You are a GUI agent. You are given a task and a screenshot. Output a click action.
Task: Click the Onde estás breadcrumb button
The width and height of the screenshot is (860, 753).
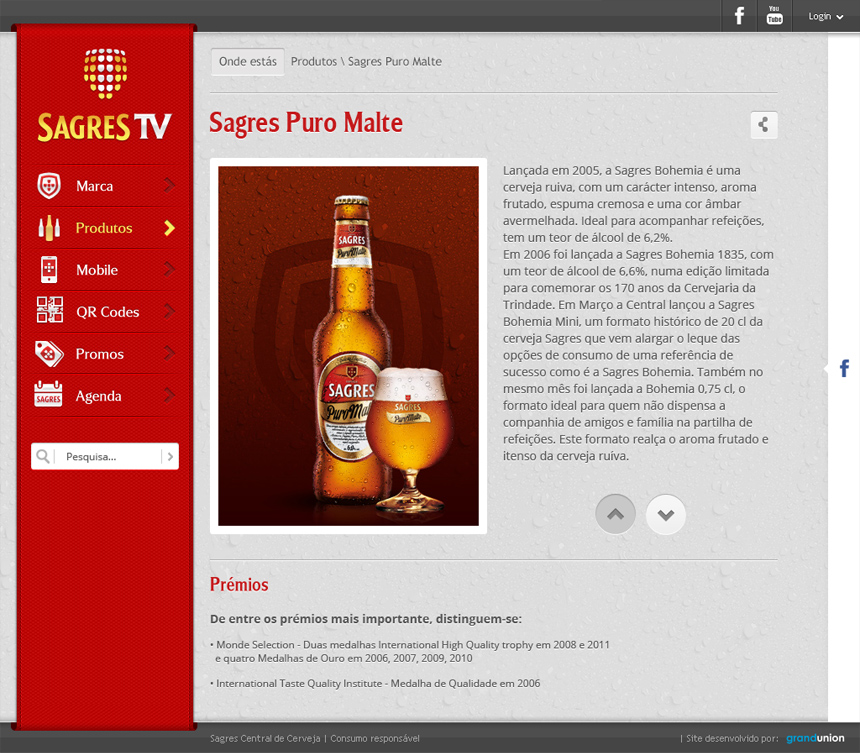(x=248, y=61)
